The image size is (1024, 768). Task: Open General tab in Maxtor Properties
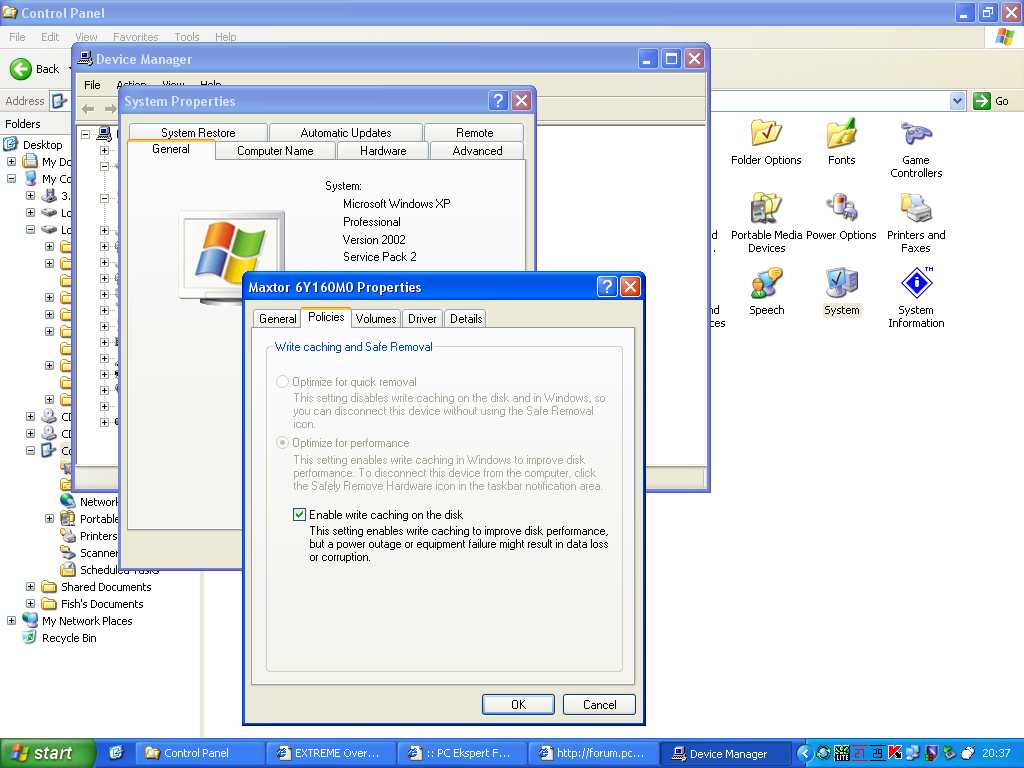pos(278,319)
